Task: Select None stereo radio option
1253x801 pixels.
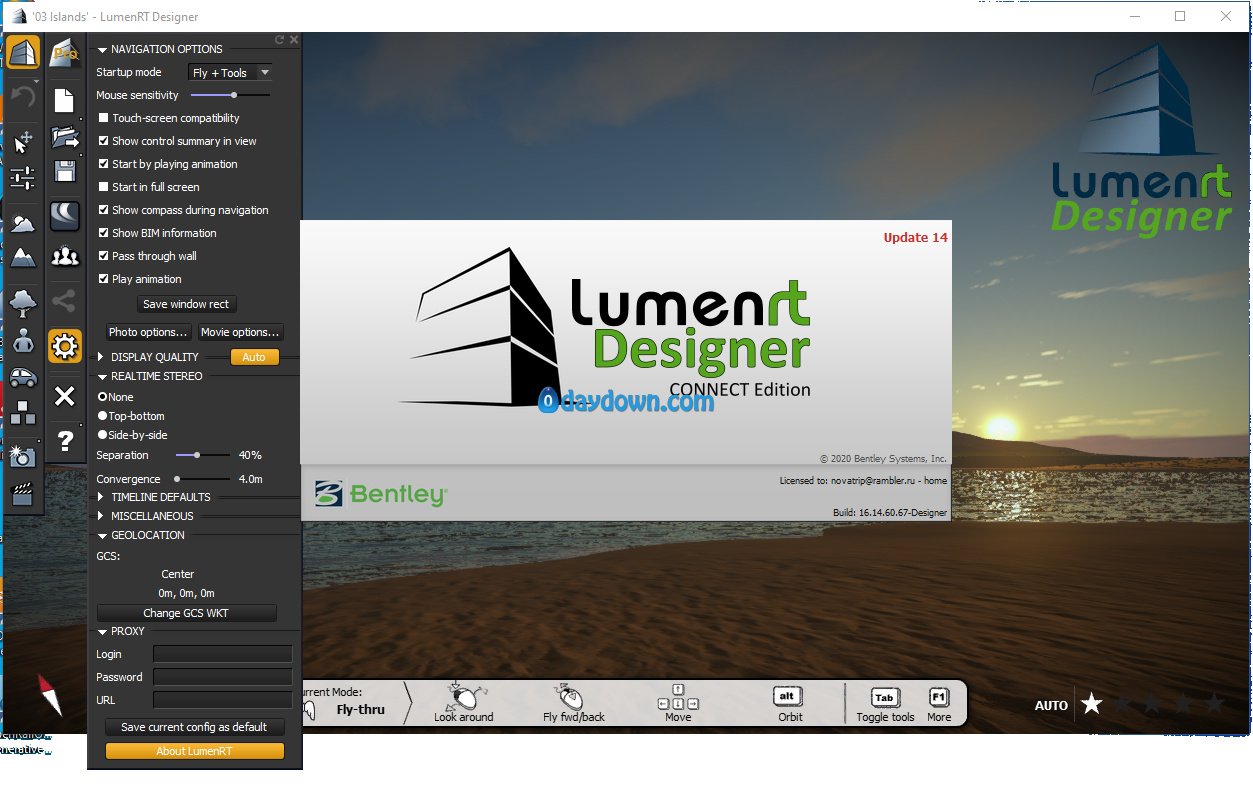Action: 102,397
